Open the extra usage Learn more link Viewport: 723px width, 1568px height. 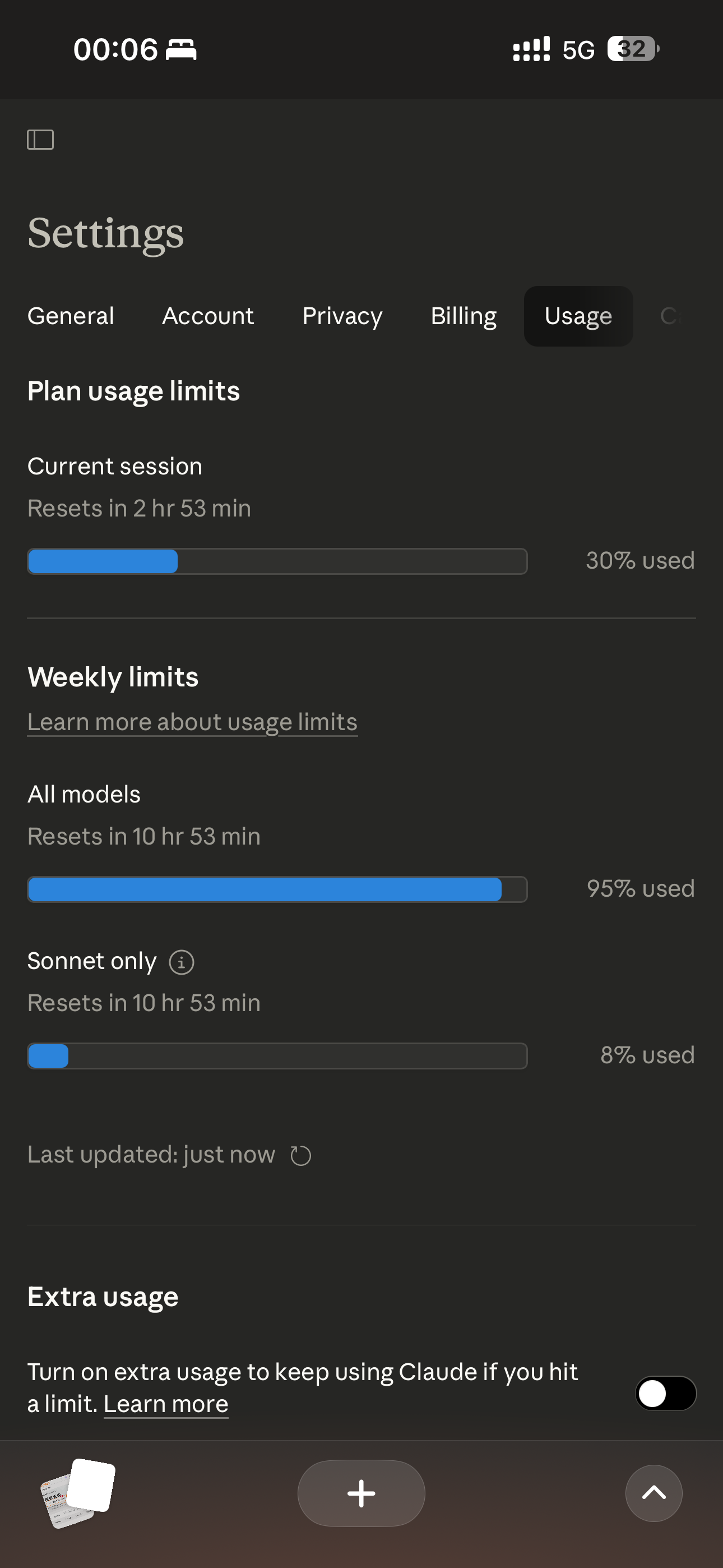tap(165, 1404)
